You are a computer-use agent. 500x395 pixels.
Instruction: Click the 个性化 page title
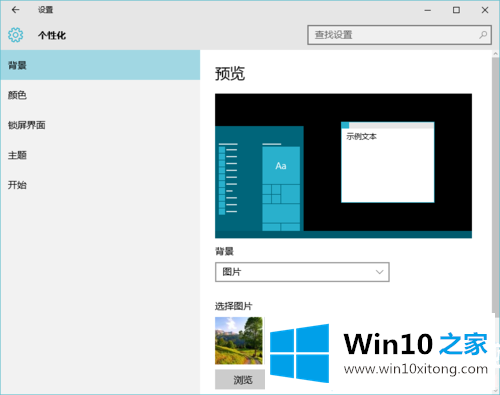pos(52,35)
